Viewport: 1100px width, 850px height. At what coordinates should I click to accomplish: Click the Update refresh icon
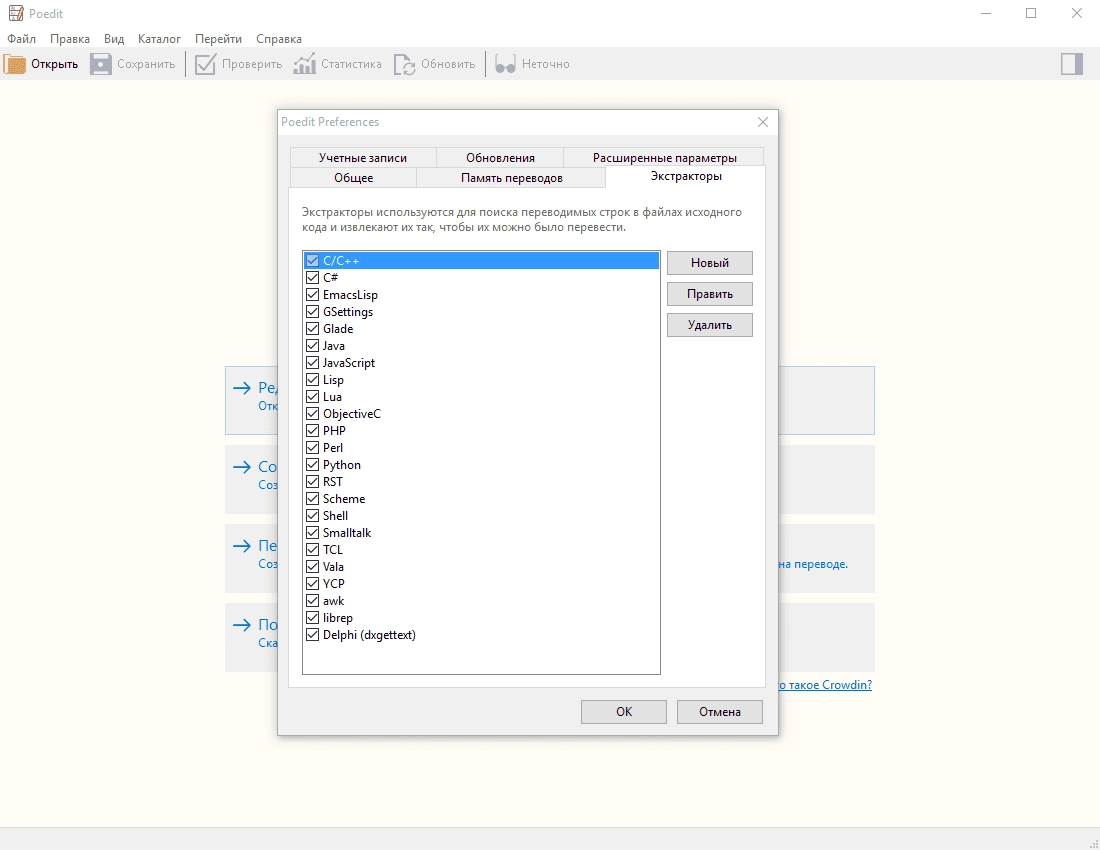click(404, 64)
